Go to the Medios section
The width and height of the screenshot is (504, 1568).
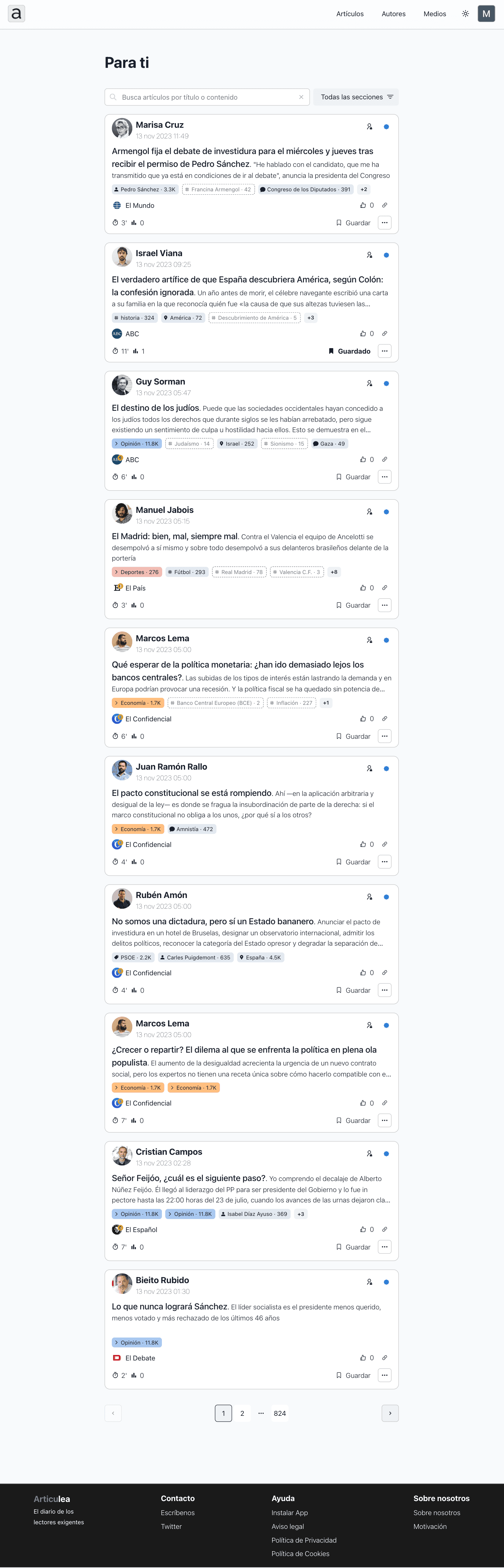pyautogui.click(x=435, y=14)
